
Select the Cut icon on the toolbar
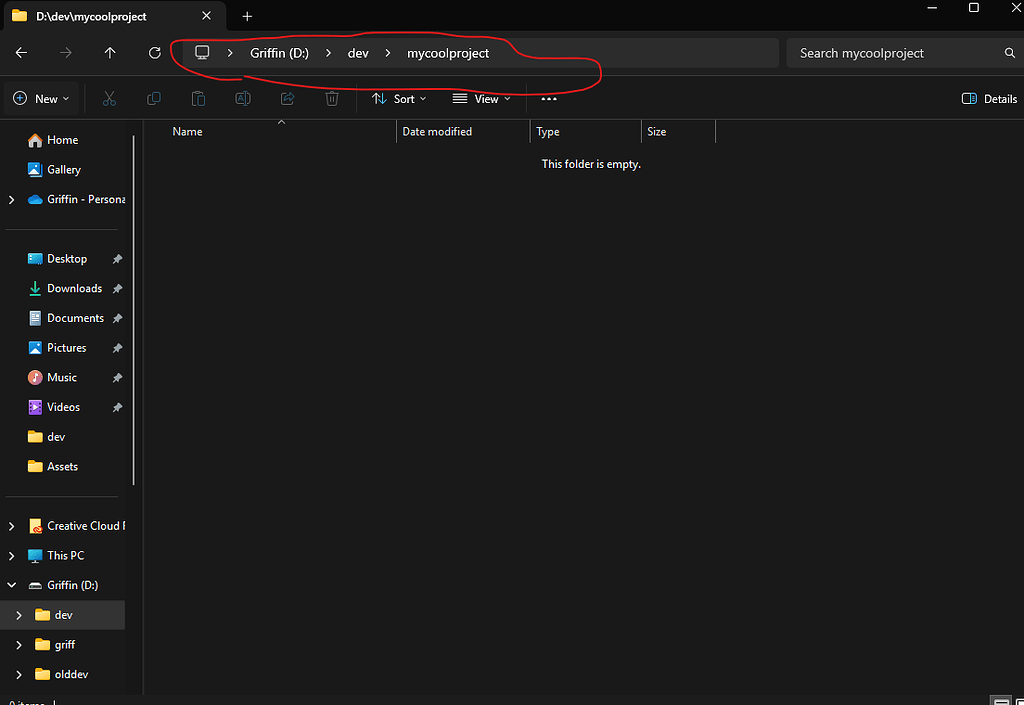(x=109, y=98)
